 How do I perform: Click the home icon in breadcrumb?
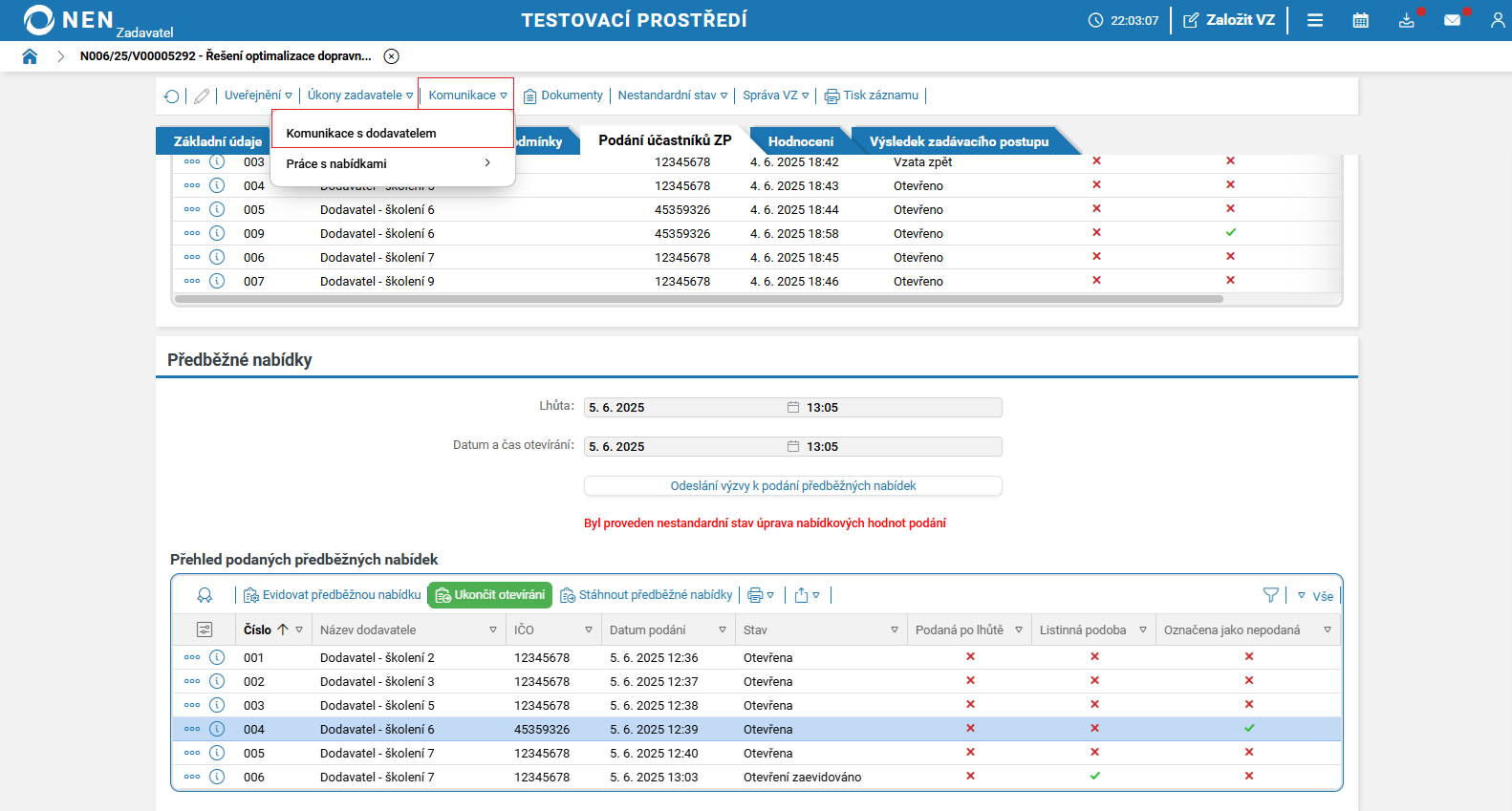30,56
